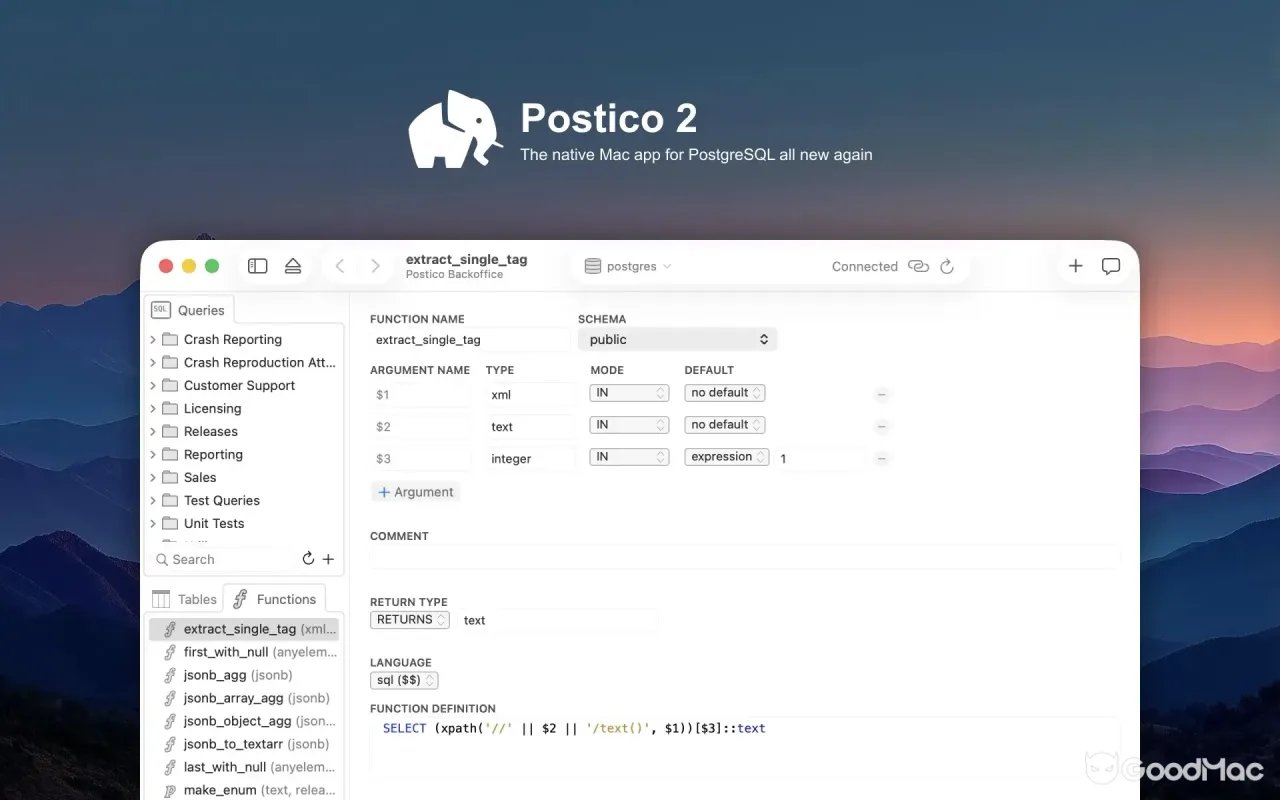Image resolution: width=1280 pixels, height=800 pixels.
Task: Open the RETURNS return type dropdown
Action: point(410,620)
